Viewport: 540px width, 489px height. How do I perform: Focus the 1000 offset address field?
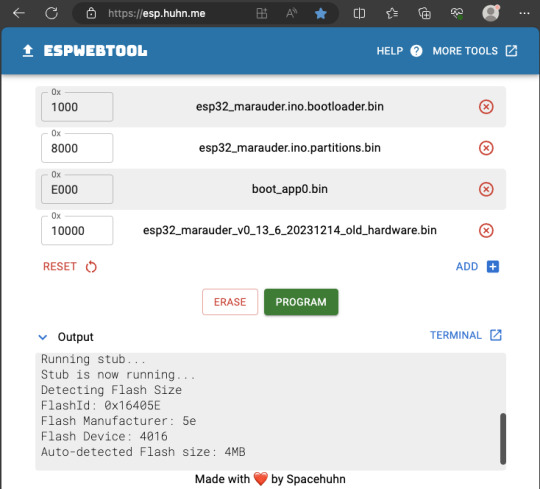77,107
